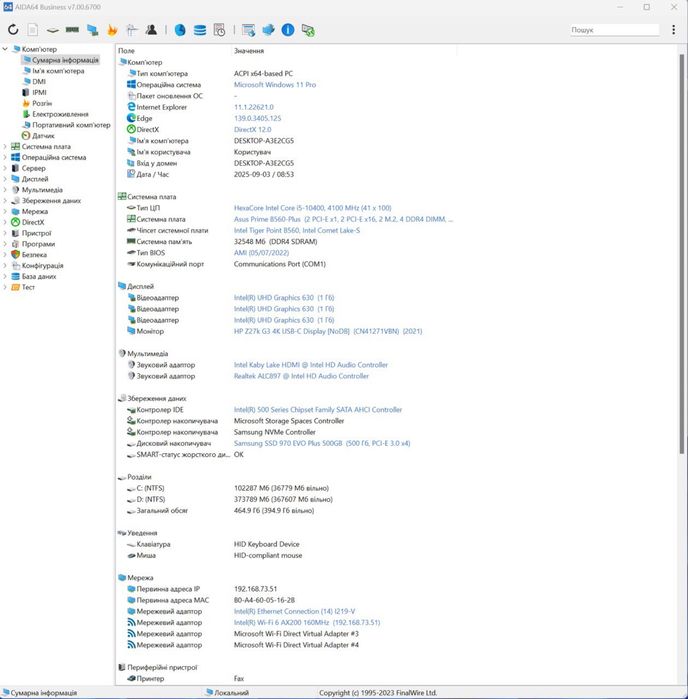
Task: Expand the Дисплей tree node
Action: tap(5, 179)
